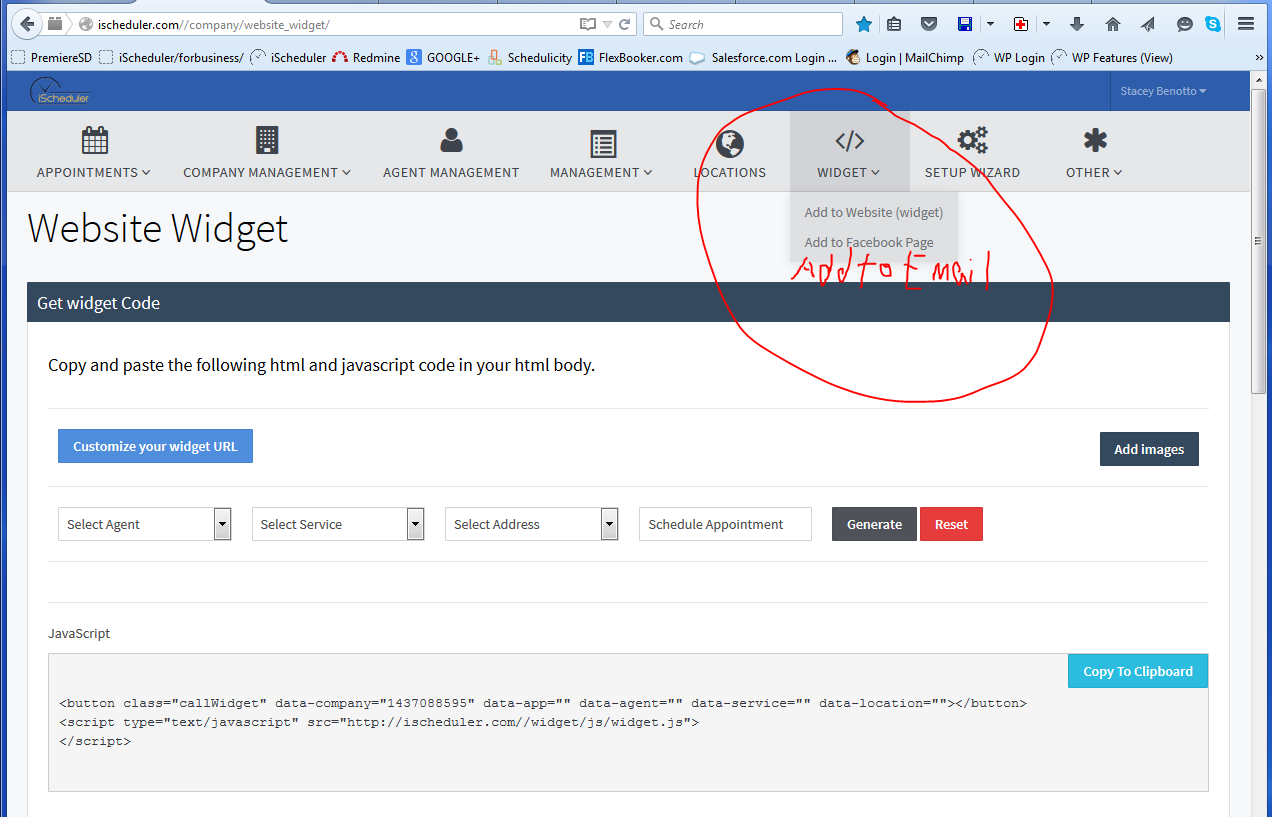The image size is (1272, 817).
Task: Go to the browser home page
Action: pos(1113,24)
